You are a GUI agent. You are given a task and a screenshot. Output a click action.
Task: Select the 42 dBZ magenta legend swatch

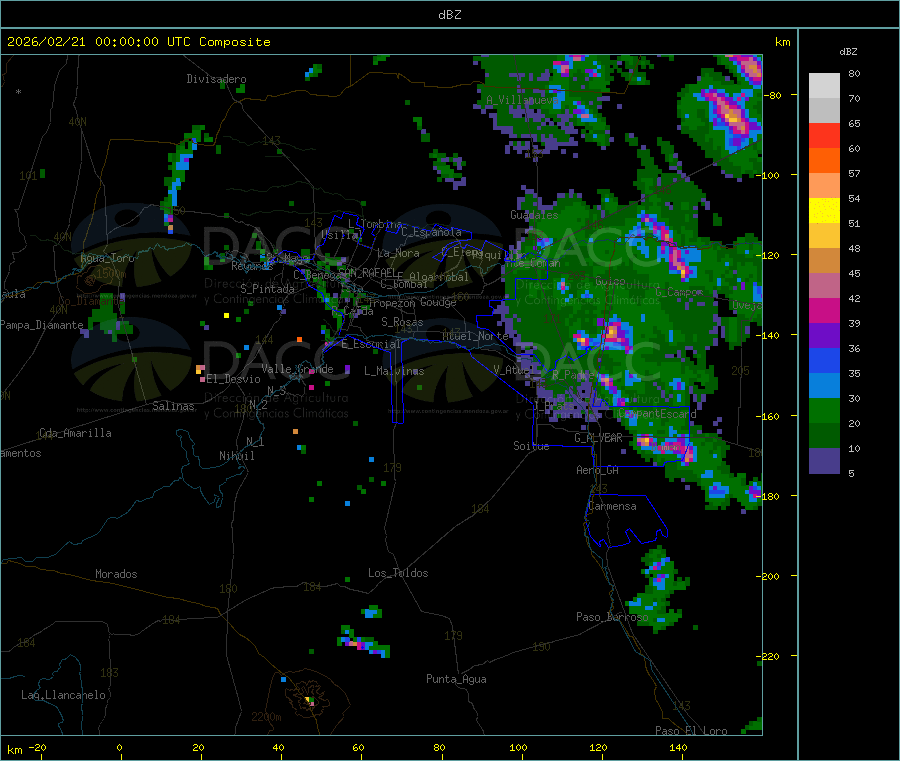824,310
